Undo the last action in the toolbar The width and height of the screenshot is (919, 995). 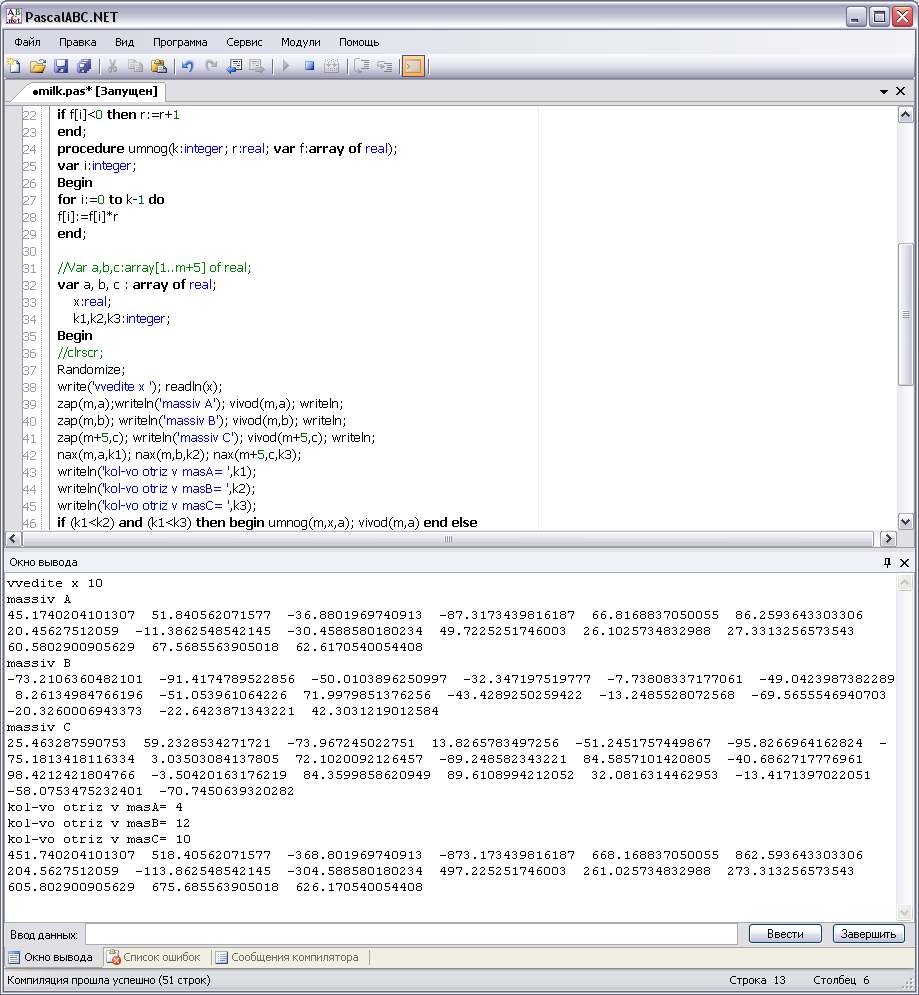click(x=187, y=67)
